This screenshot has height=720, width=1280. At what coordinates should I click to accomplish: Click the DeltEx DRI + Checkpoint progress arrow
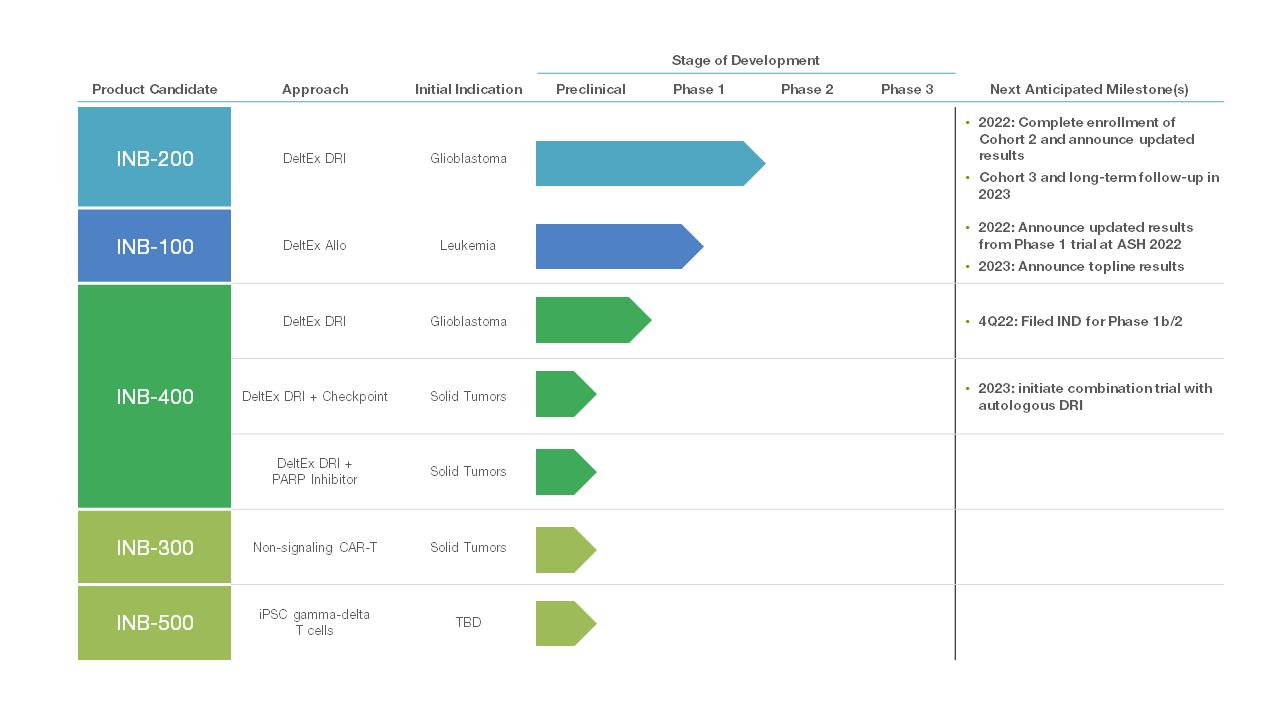(566, 394)
